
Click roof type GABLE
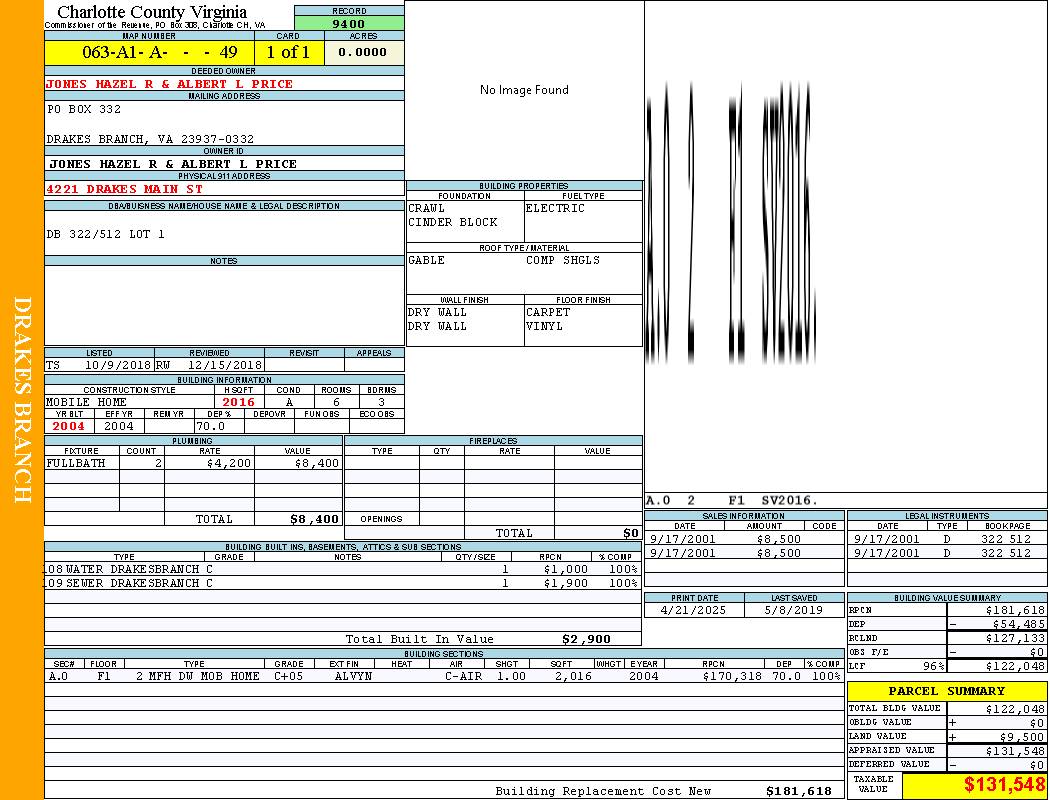click(426, 260)
